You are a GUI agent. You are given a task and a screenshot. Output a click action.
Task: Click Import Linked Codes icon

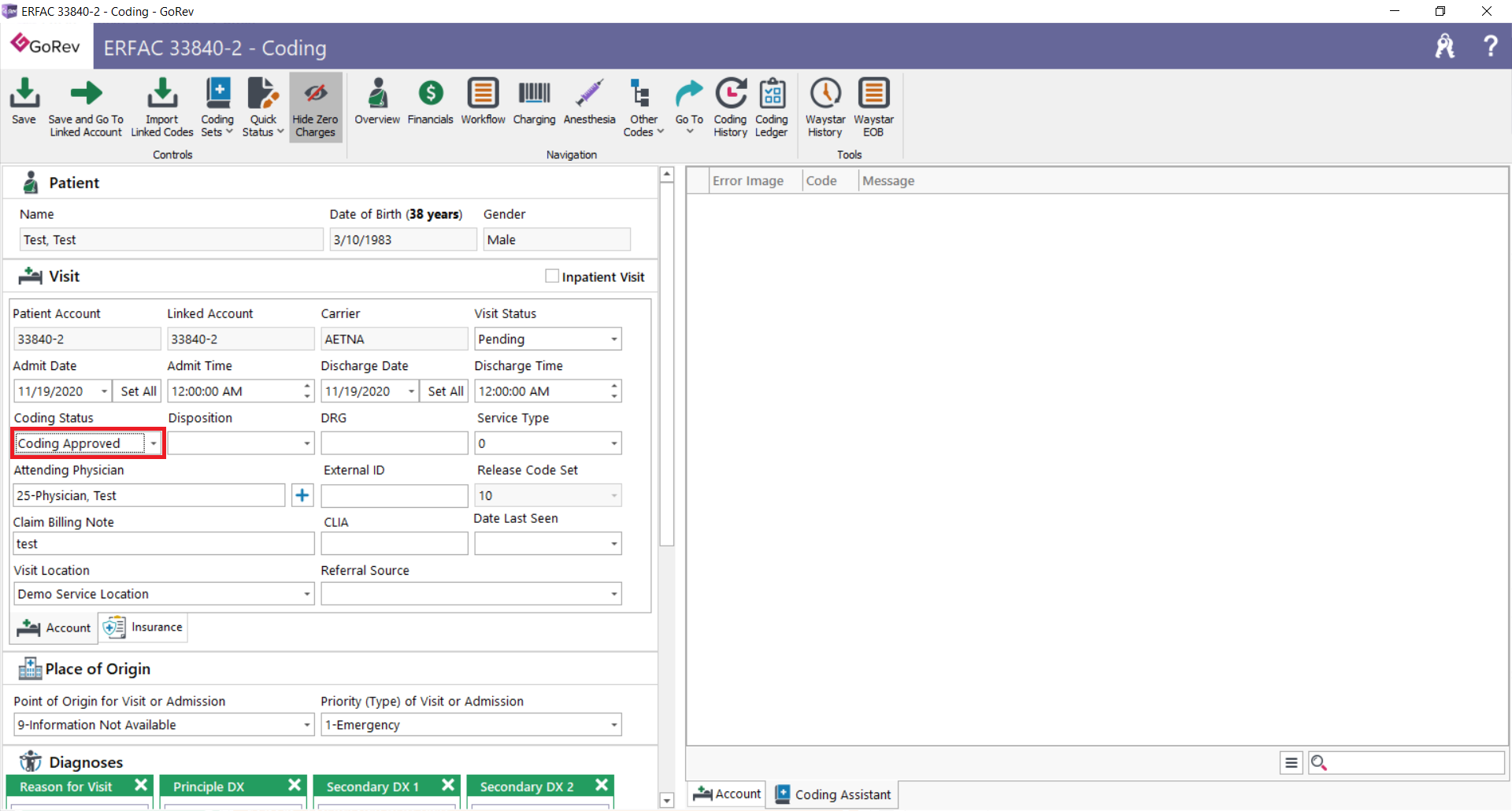click(x=162, y=107)
